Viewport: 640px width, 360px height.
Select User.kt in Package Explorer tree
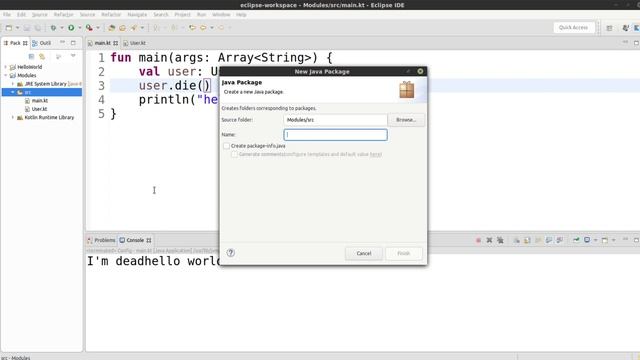point(39,109)
